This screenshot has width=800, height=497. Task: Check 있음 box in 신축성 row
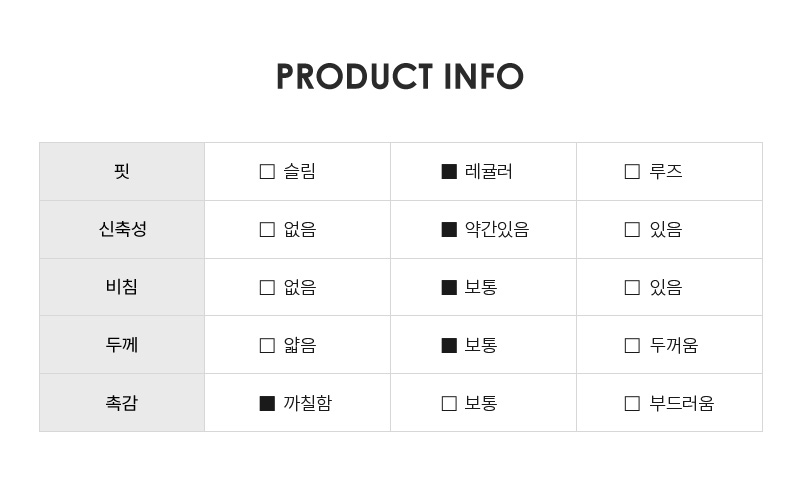(x=632, y=230)
